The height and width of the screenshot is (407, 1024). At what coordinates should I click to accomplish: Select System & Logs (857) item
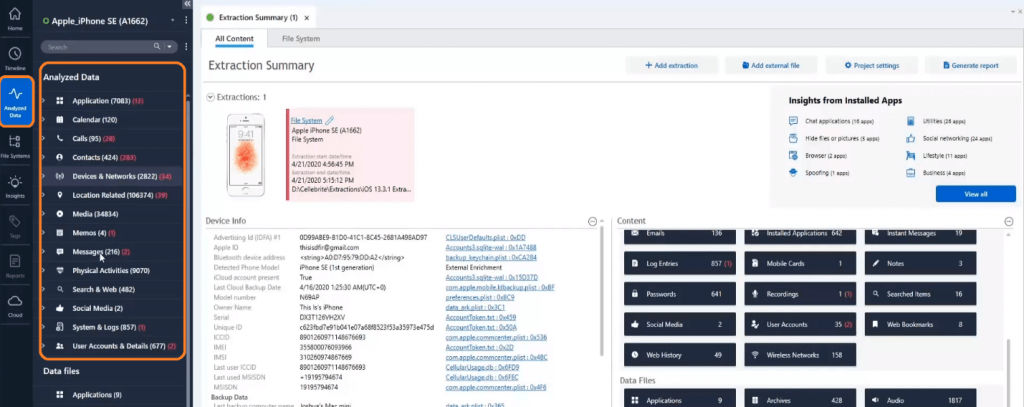click(111, 327)
